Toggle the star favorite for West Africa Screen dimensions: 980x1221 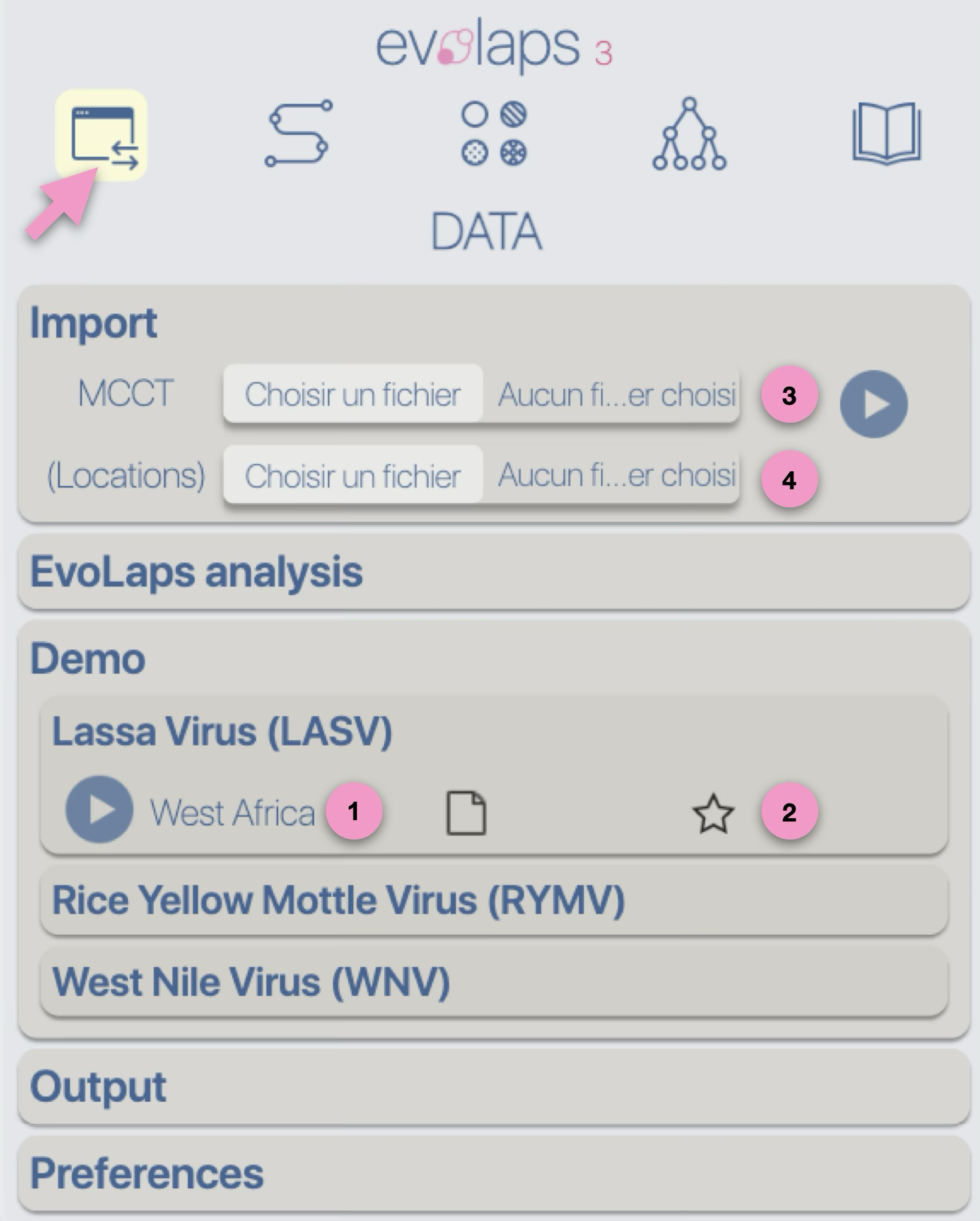click(713, 814)
